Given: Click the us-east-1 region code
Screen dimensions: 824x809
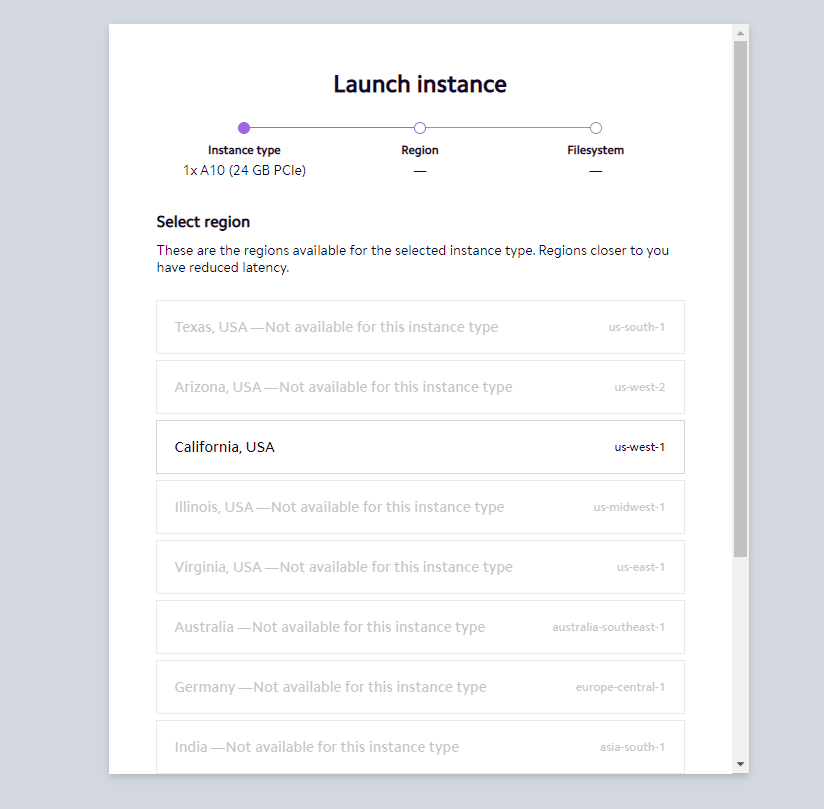Looking at the screenshot, I should click(x=641, y=567).
